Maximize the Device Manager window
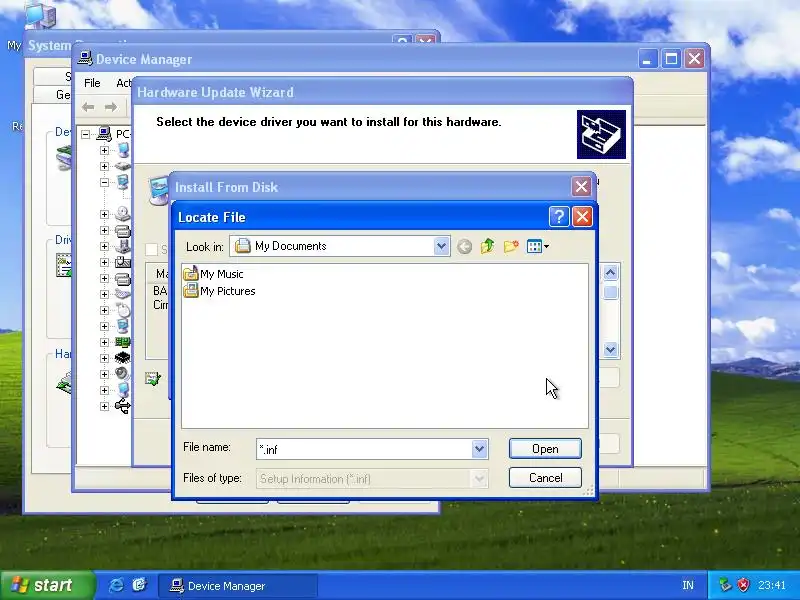 pos(671,59)
